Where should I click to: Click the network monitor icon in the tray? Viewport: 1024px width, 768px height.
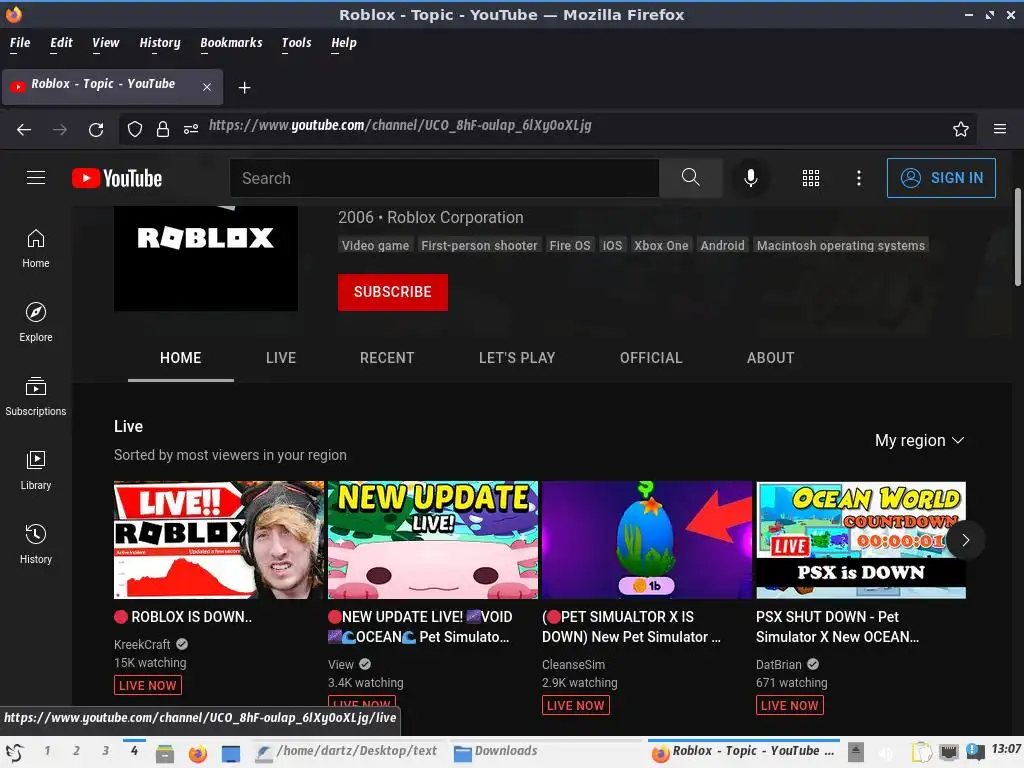(949, 752)
